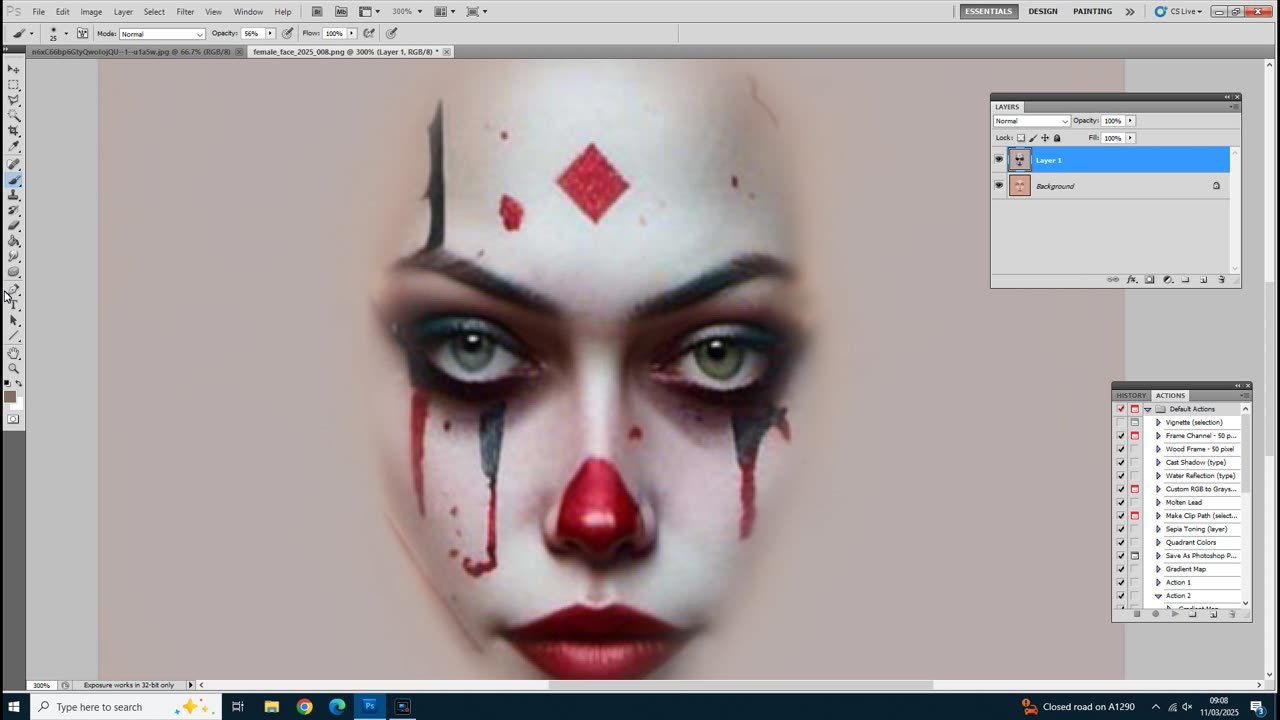Switch to the Painting workspace
Viewport: 1280px width, 720px height.
point(1092,12)
